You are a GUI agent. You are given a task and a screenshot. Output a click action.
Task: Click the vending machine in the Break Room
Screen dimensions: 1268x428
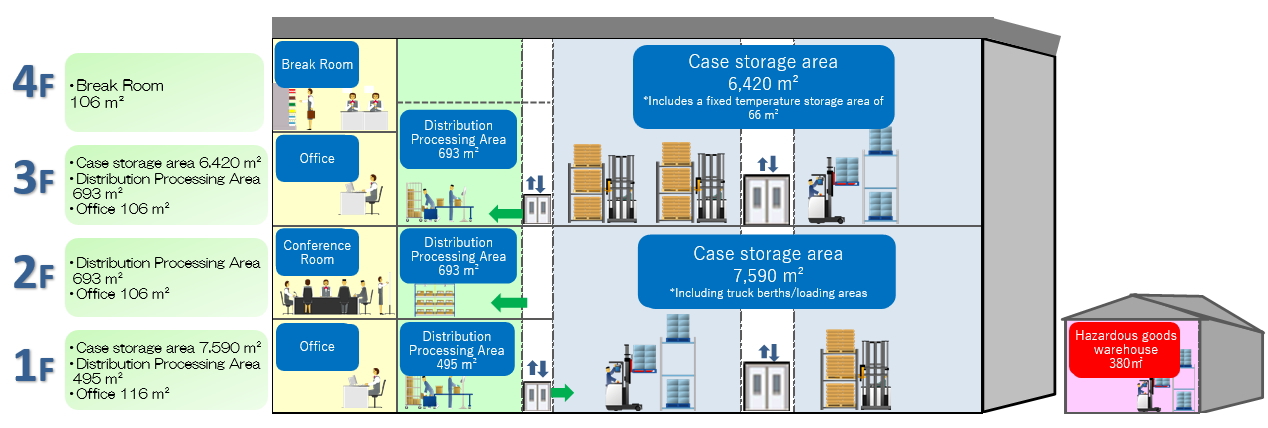pyautogui.click(x=289, y=108)
